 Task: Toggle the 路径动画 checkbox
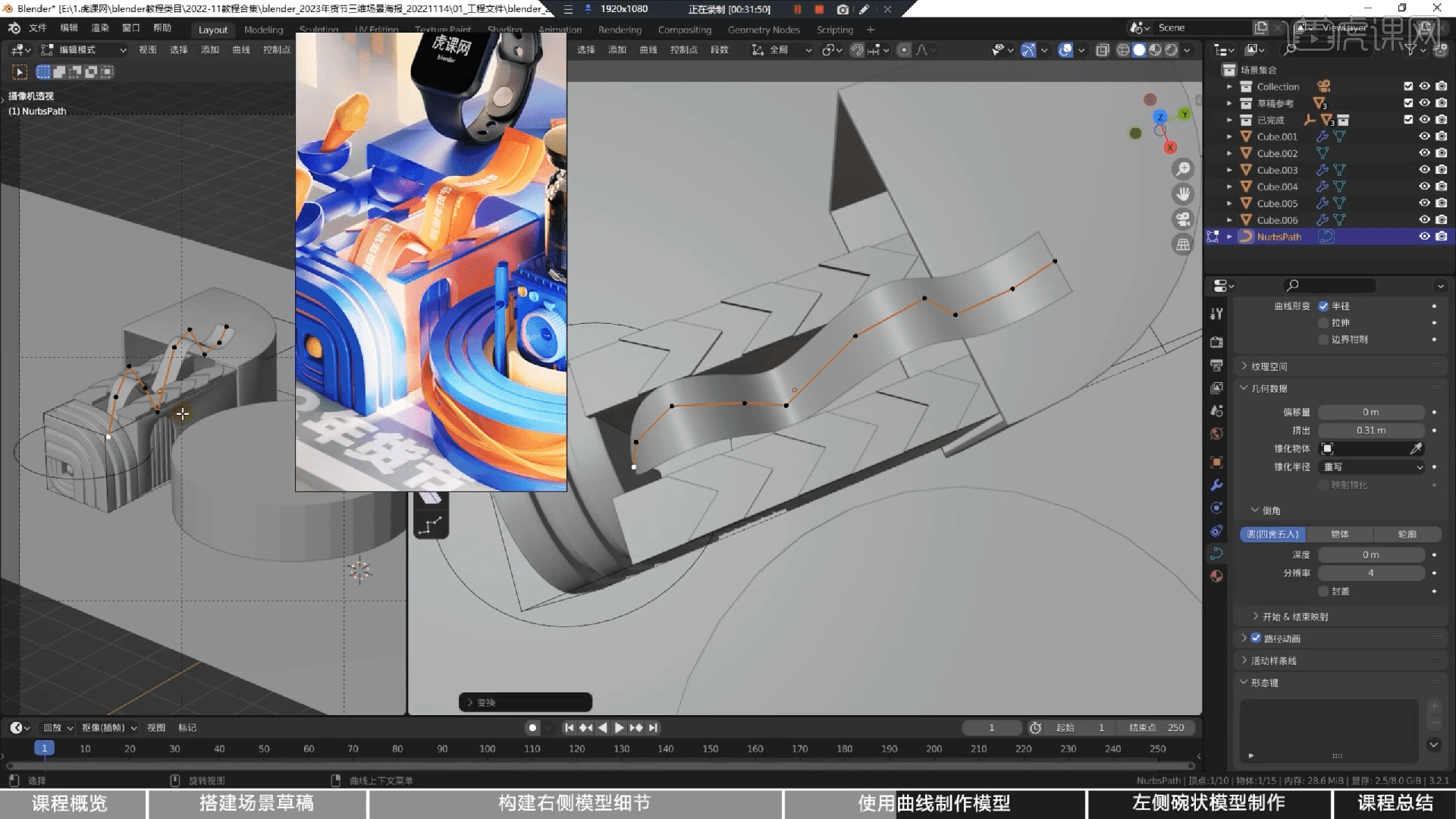(x=1256, y=639)
